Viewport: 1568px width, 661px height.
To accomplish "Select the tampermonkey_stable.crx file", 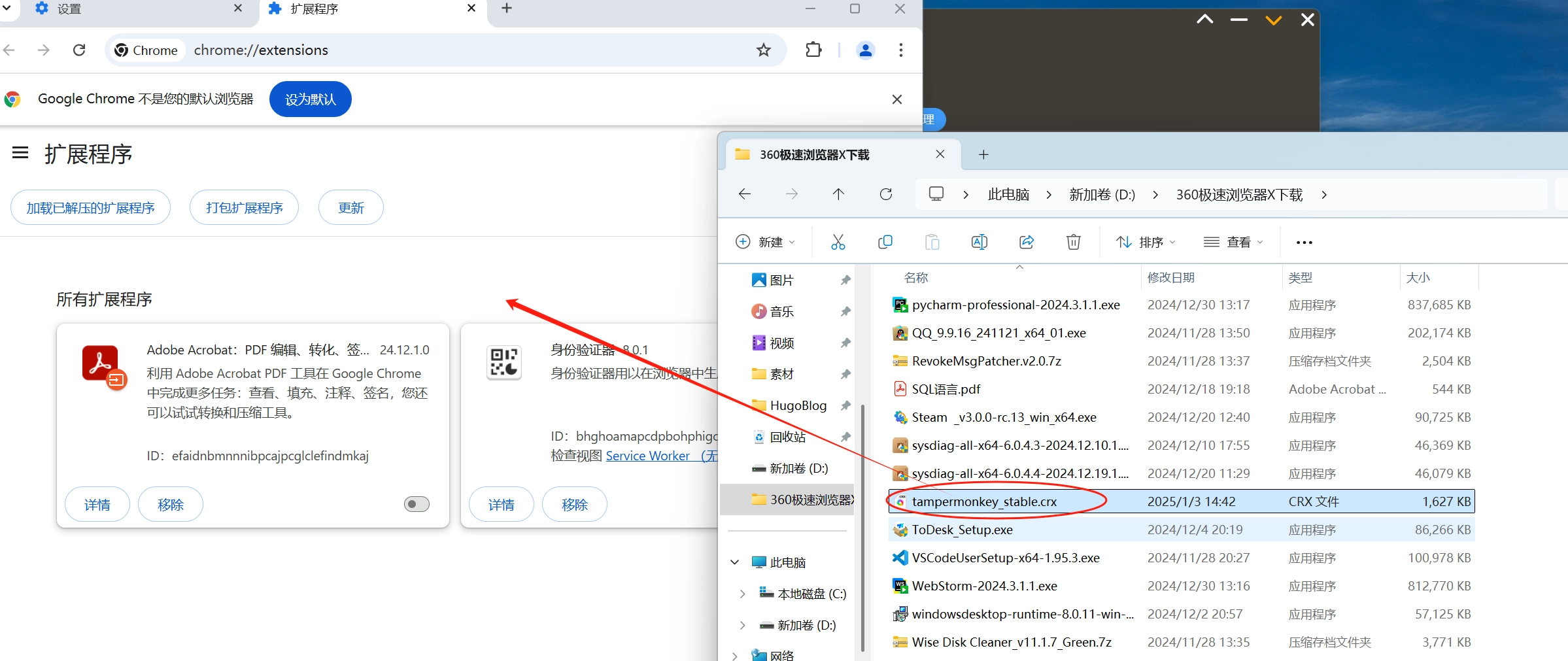I will [x=1182, y=501].
